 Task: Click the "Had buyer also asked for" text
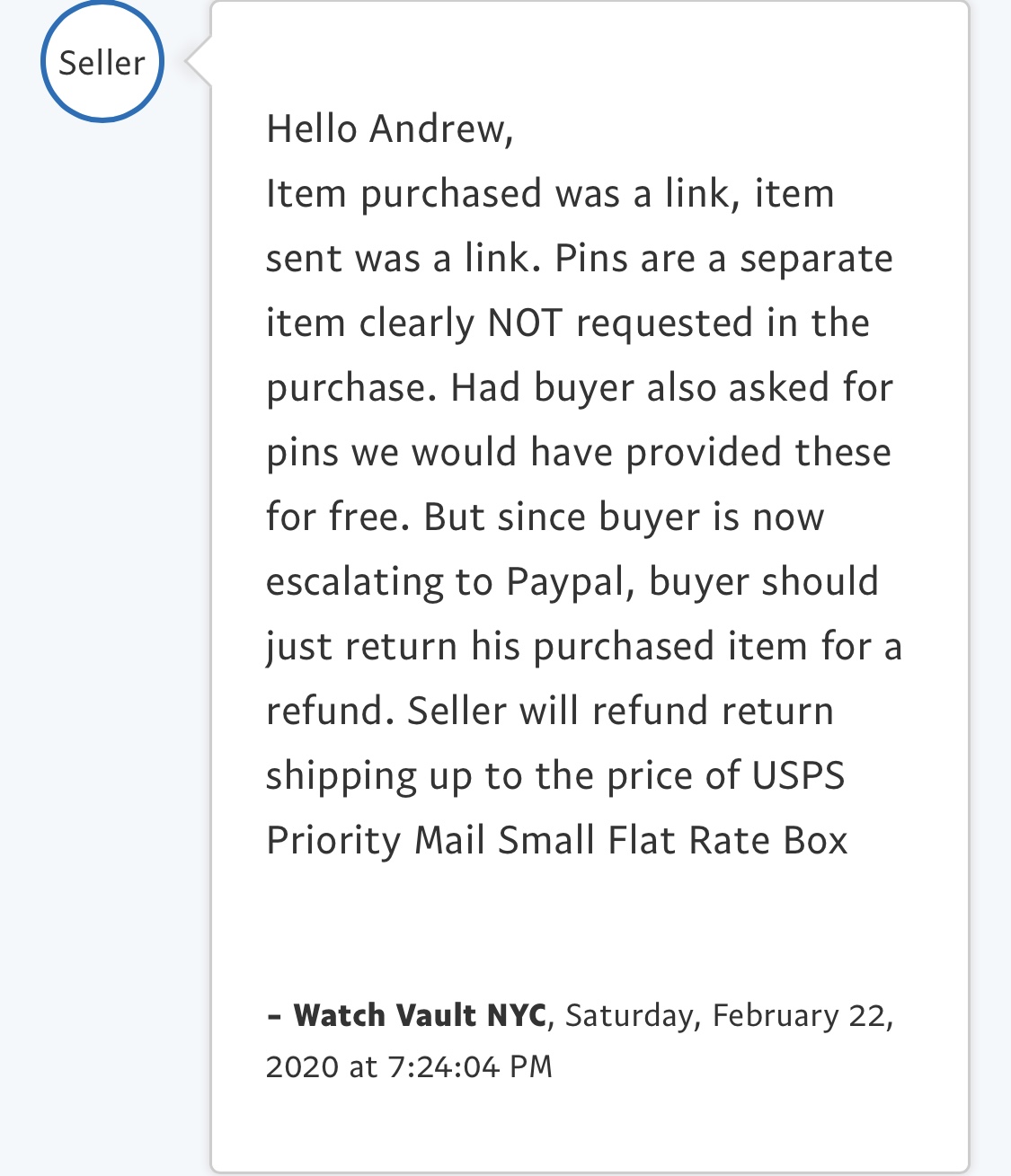coord(671,387)
